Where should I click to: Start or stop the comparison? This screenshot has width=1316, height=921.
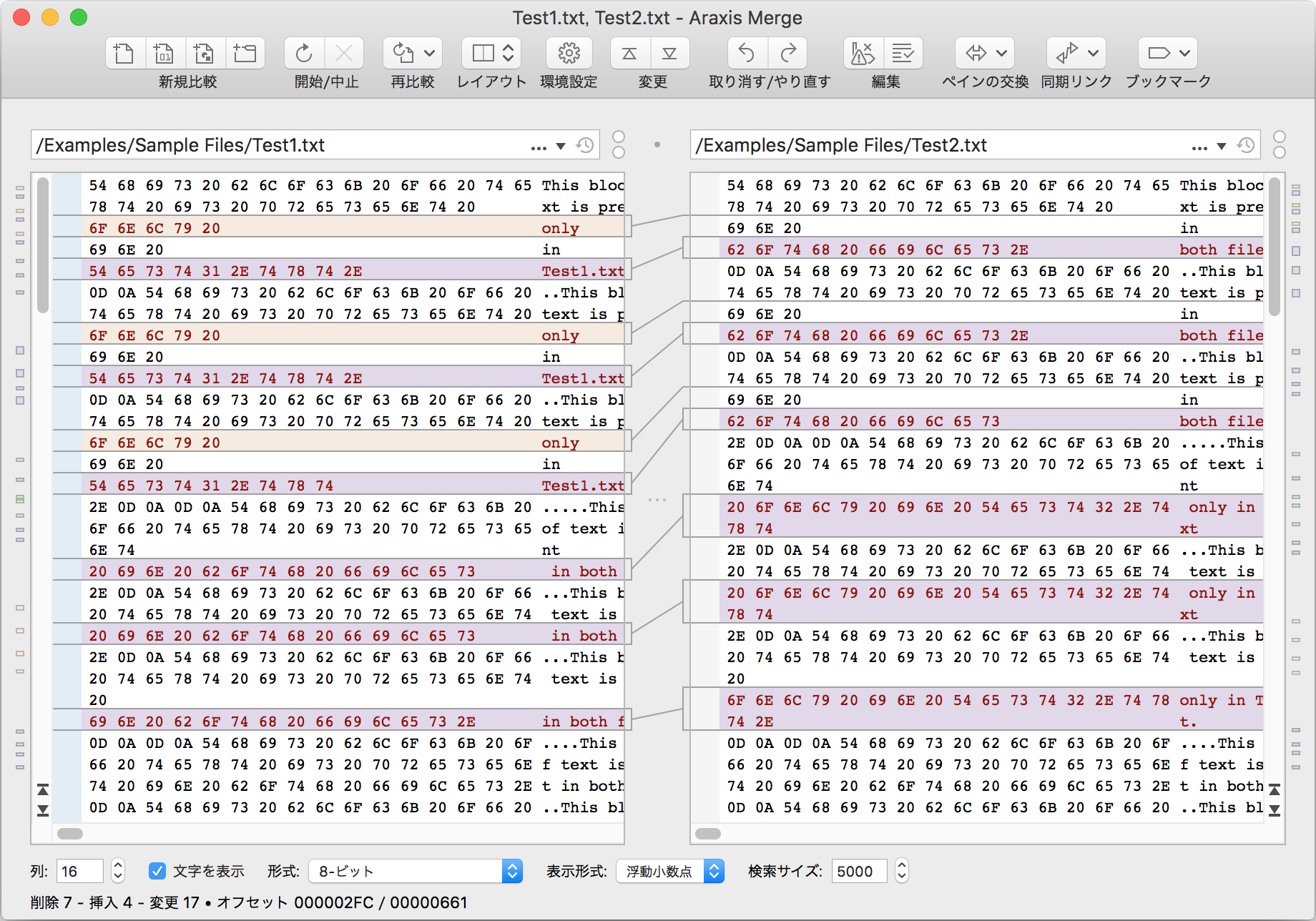click(303, 52)
